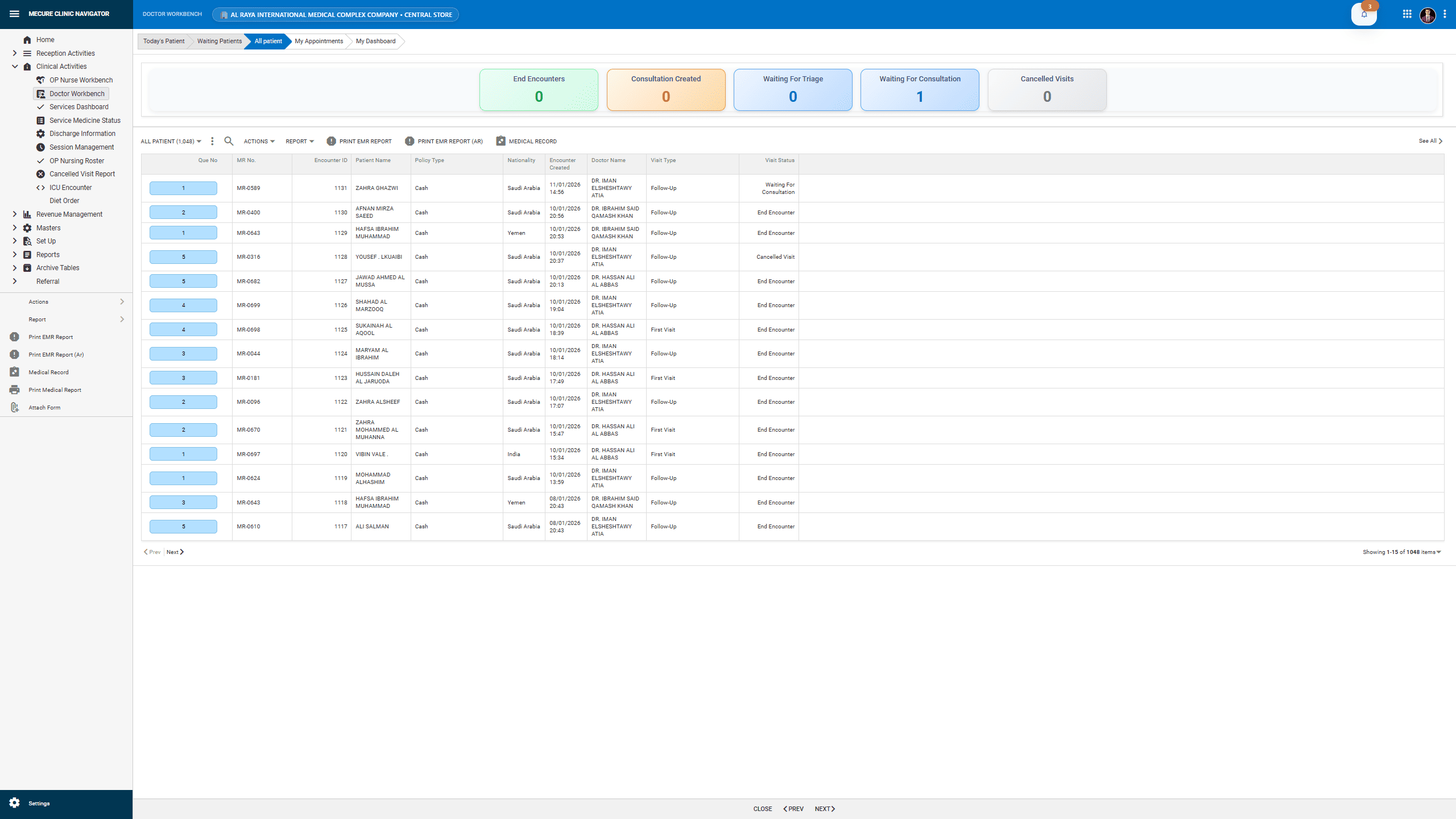Click the apps grid icon in top bar
Image resolution: width=1456 pixels, height=819 pixels.
tap(1407, 13)
